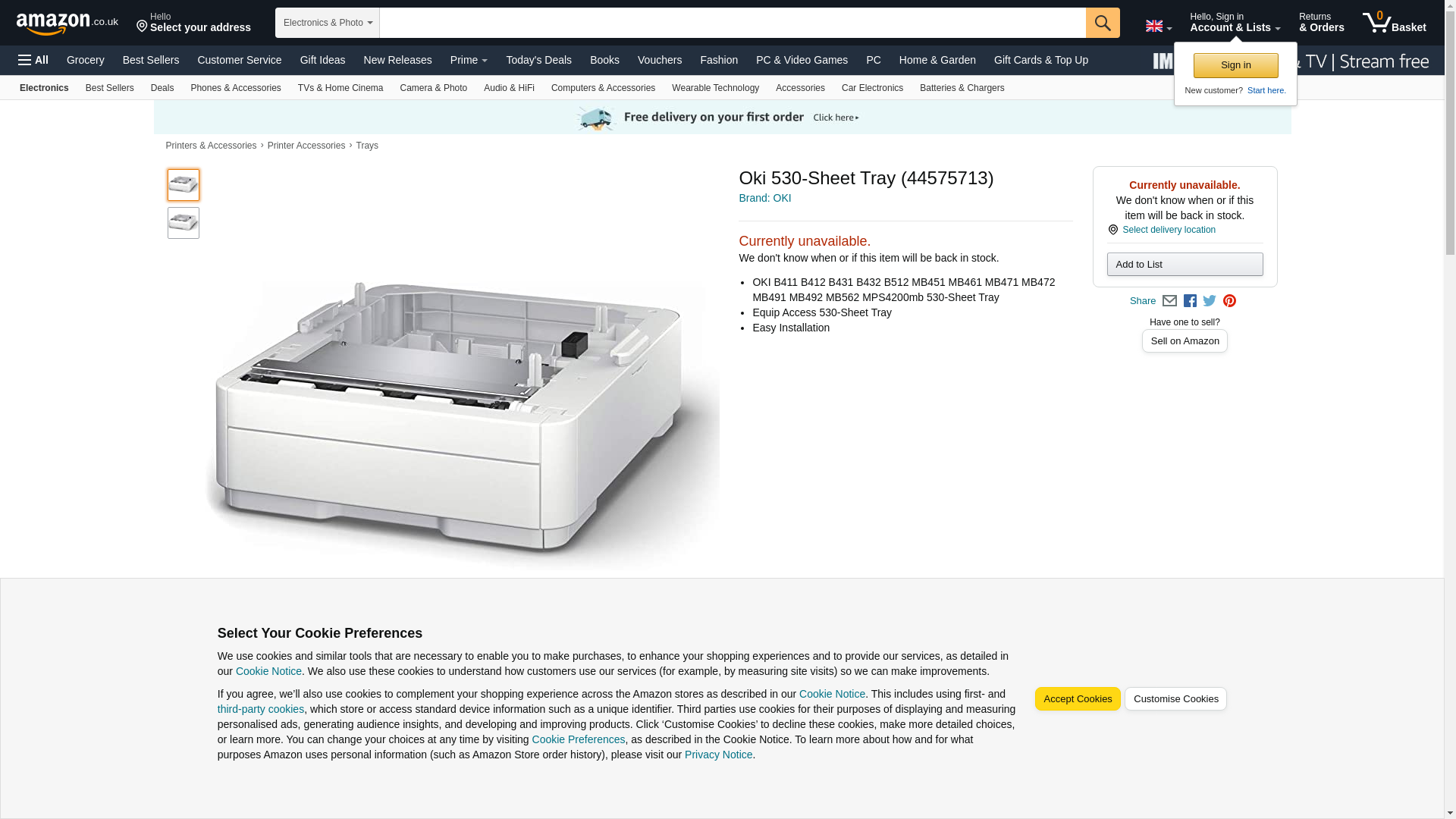Share product on Facebook icon
The width and height of the screenshot is (1456, 819).
click(1190, 301)
